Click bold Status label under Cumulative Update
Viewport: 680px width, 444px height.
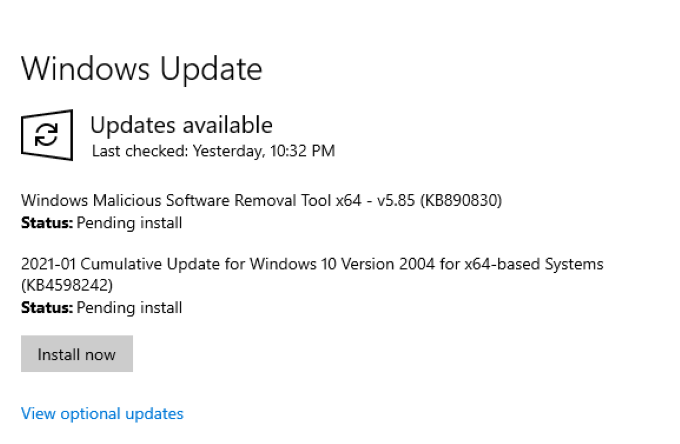coord(47,308)
